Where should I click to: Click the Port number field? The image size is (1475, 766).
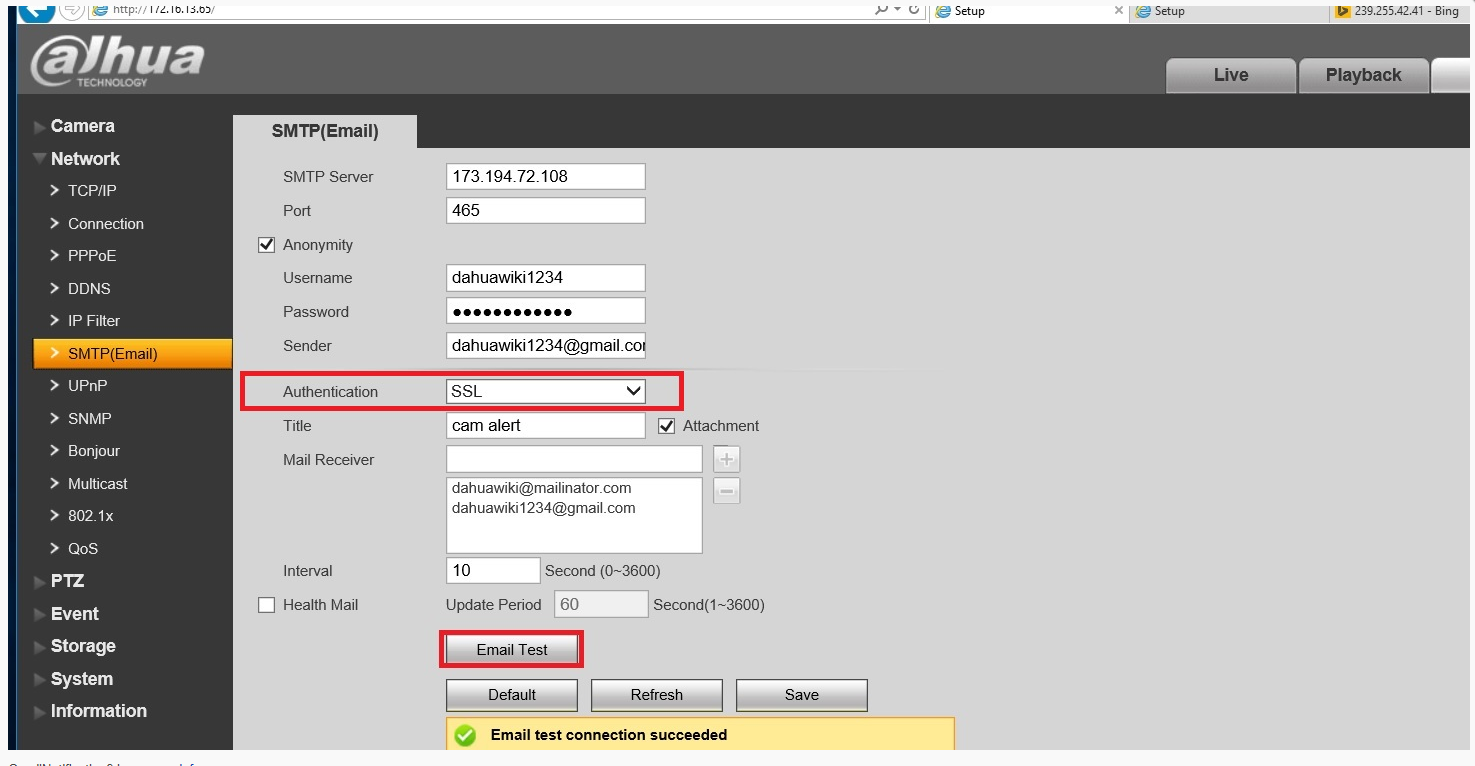pyautogui.click(x=546, y=210)
